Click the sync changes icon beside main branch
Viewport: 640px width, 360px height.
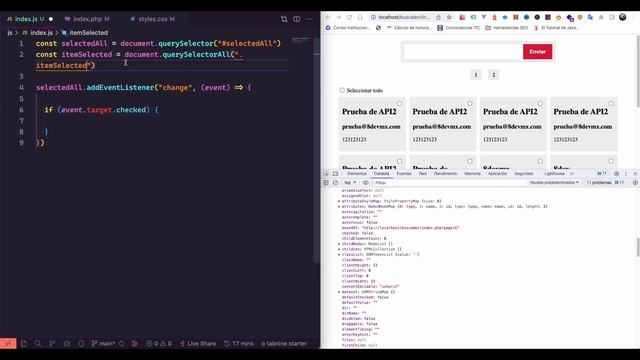pos(122,344)
